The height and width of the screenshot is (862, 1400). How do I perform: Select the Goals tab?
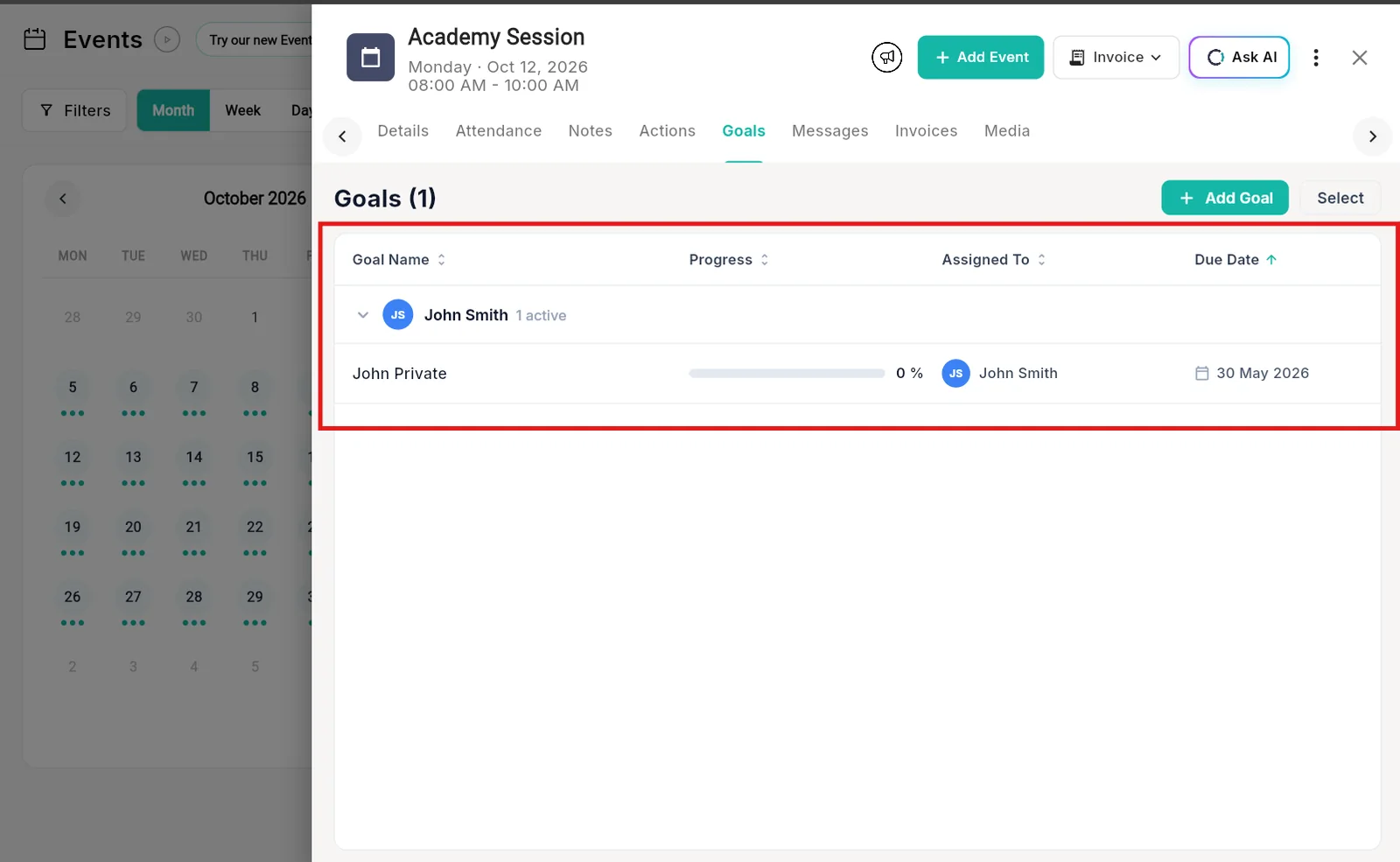744,131
